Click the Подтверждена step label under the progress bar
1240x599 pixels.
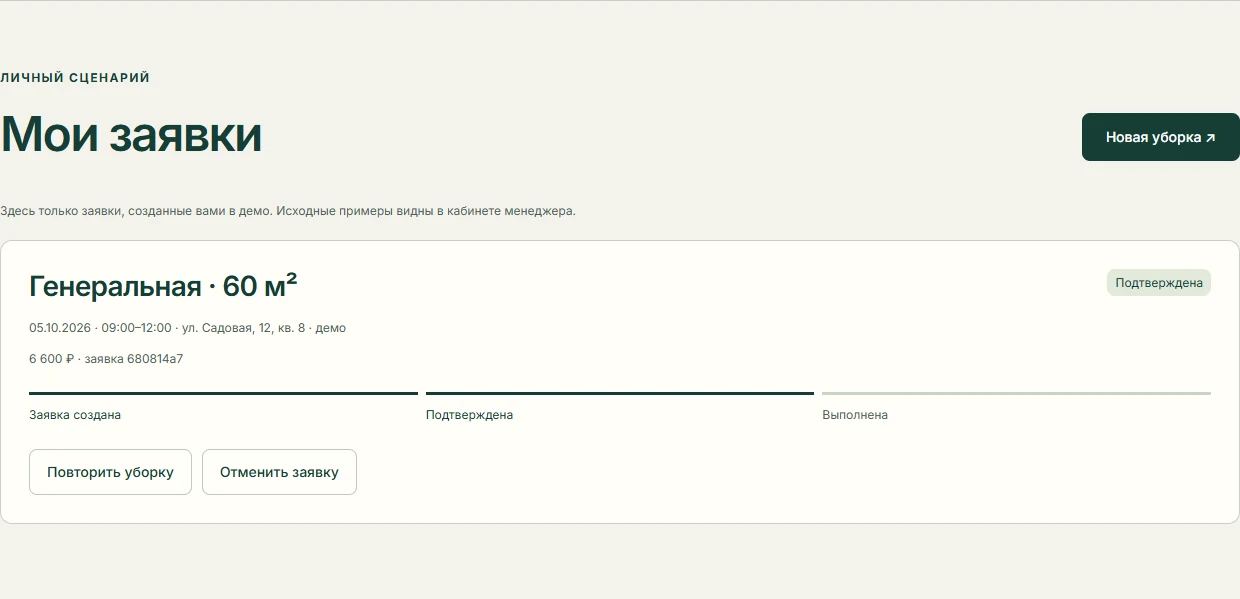tap(469, 414)
